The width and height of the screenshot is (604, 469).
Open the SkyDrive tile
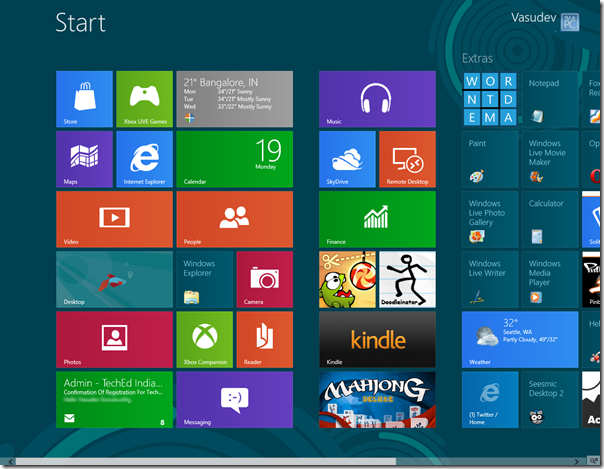[347, 159]
